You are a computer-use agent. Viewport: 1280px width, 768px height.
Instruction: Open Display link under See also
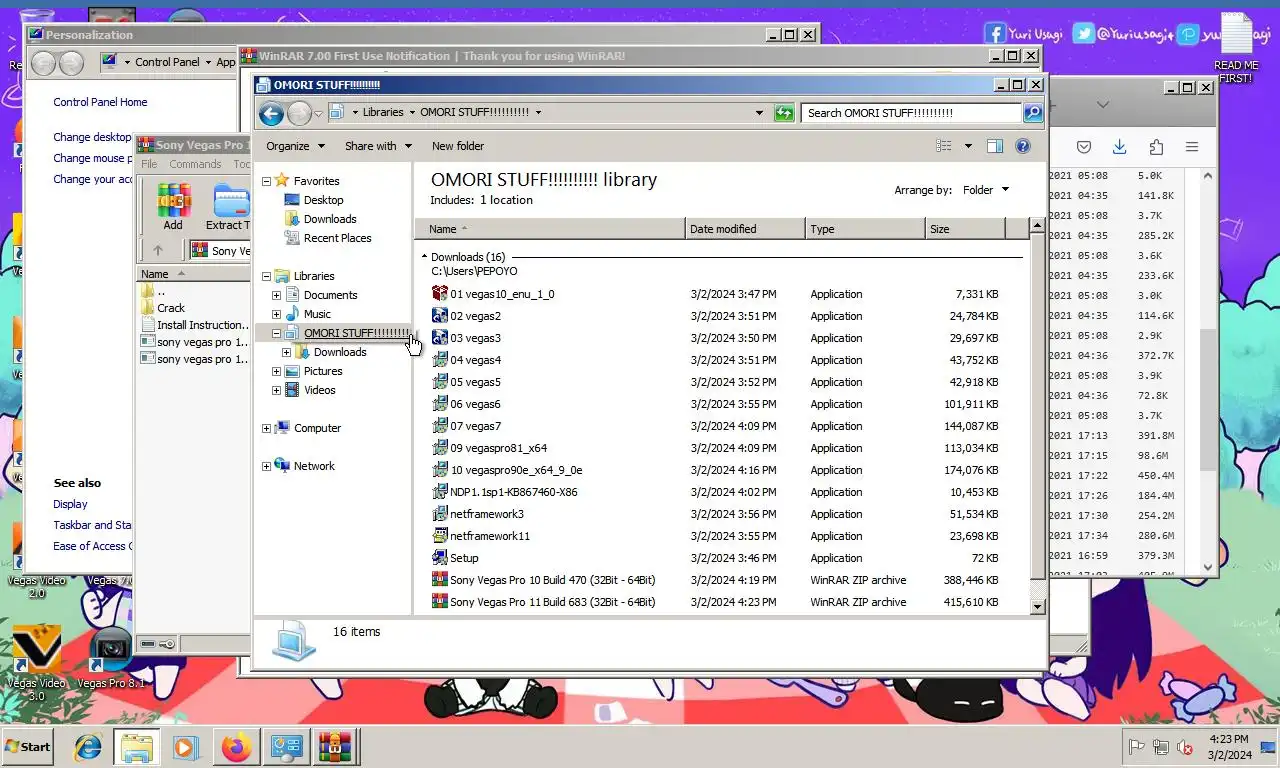(70, 504)
